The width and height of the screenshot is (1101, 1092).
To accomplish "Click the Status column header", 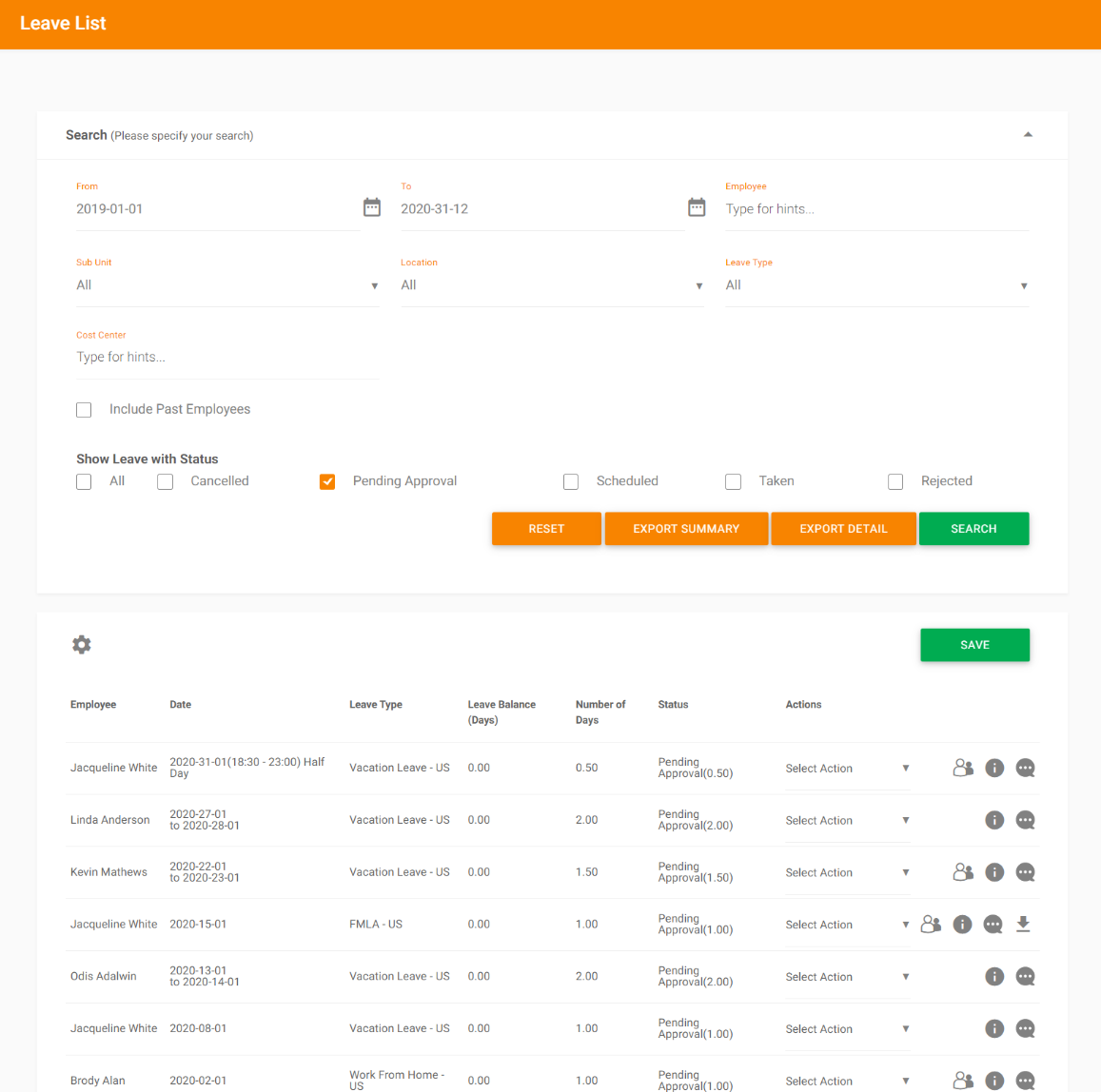I will (x=673, y=705).
